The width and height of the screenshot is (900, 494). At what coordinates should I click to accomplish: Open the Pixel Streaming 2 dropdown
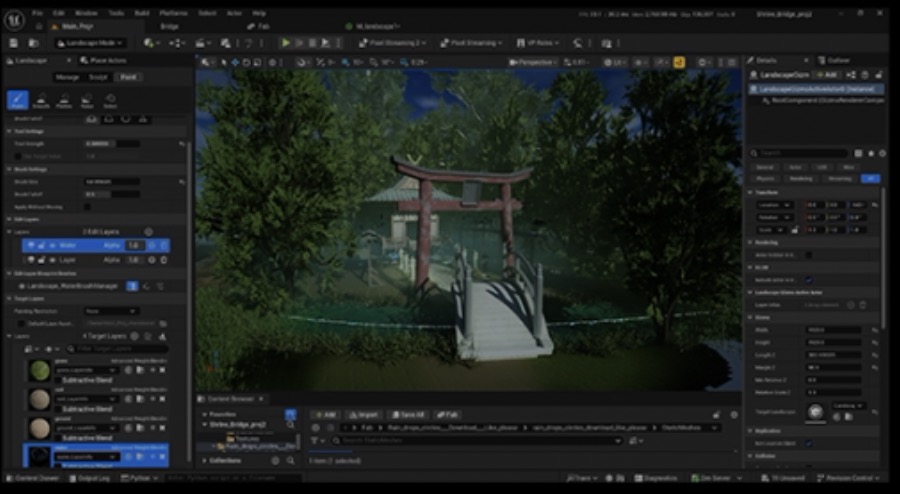coord(394,43)
